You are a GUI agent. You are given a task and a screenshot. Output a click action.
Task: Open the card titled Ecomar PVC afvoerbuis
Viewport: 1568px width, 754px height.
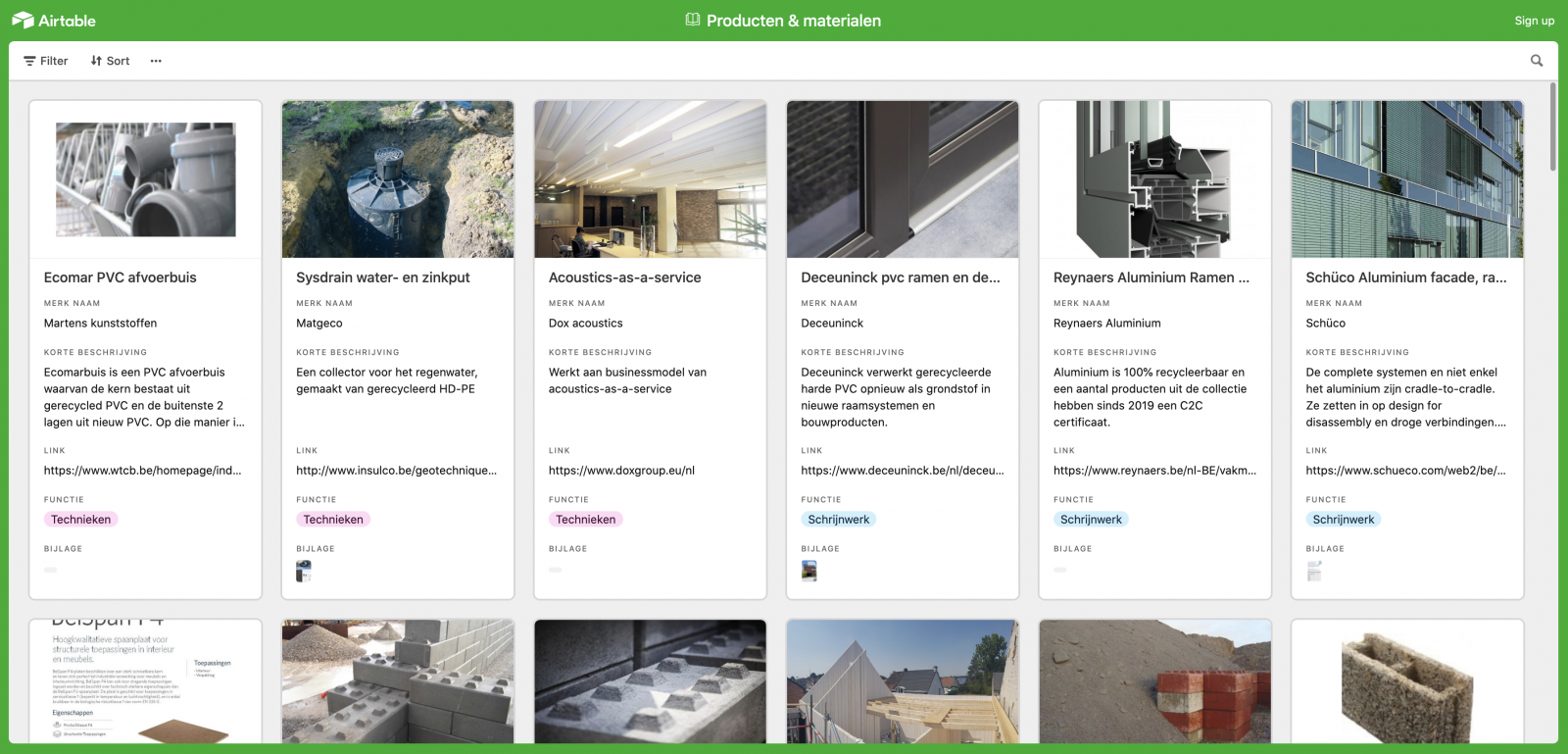pos(121,277)
